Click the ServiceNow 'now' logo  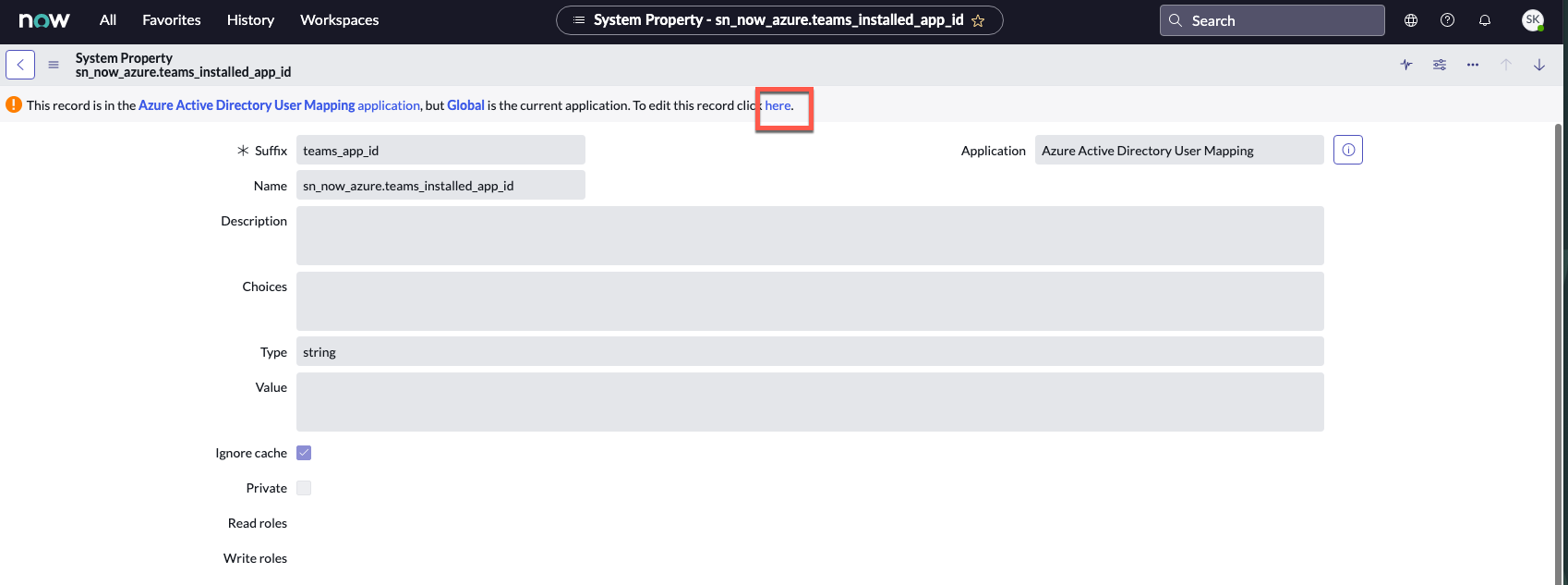[44, 20]
